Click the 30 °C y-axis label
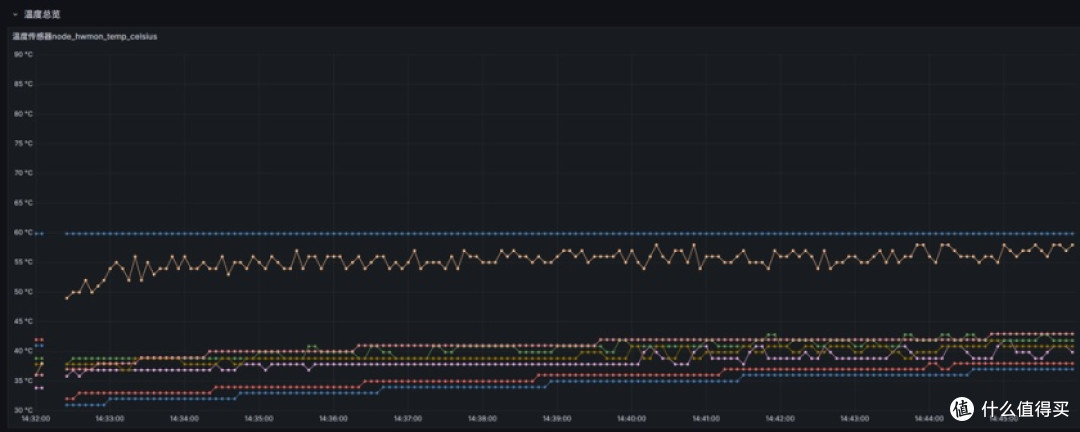Image resolution: width=1080 pixels, height=432 pixels. pyautogui.click(x=23, y=411)
